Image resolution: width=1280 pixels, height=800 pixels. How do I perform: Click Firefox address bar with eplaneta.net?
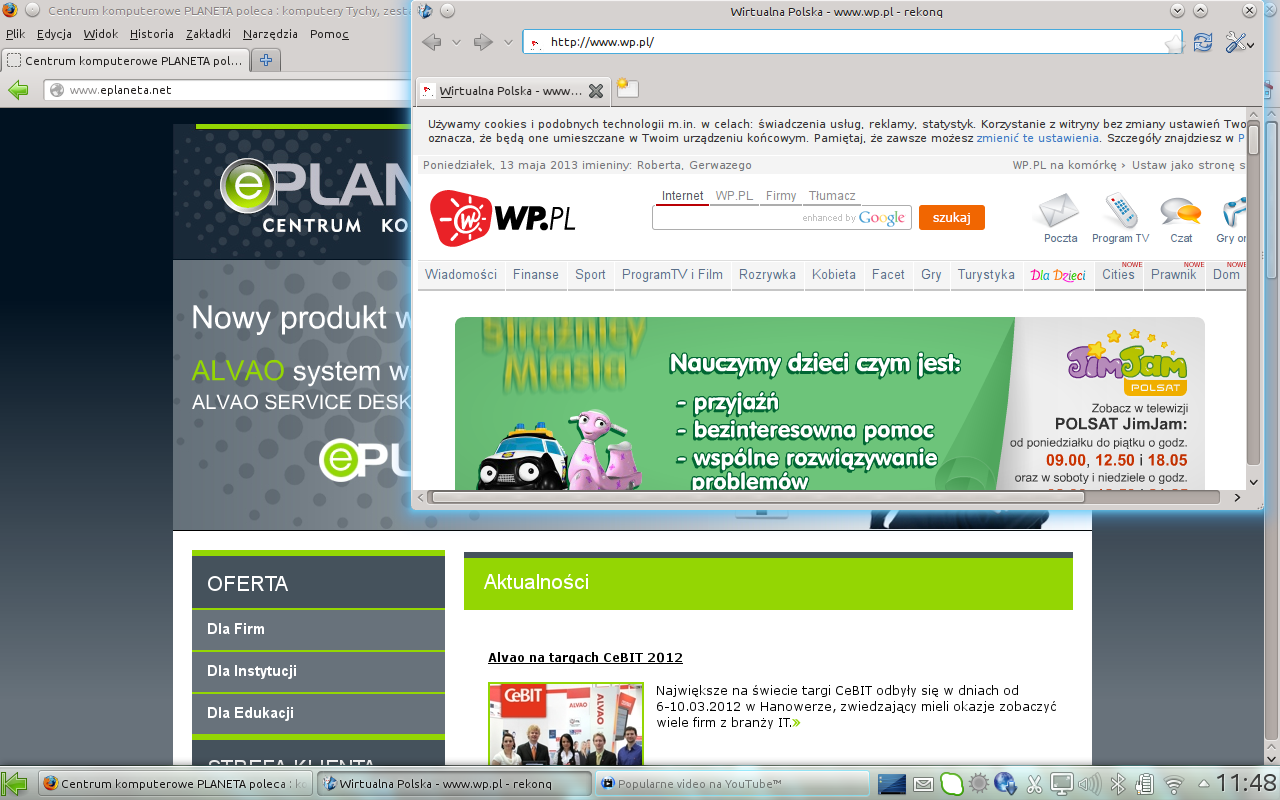coord(228,90)
